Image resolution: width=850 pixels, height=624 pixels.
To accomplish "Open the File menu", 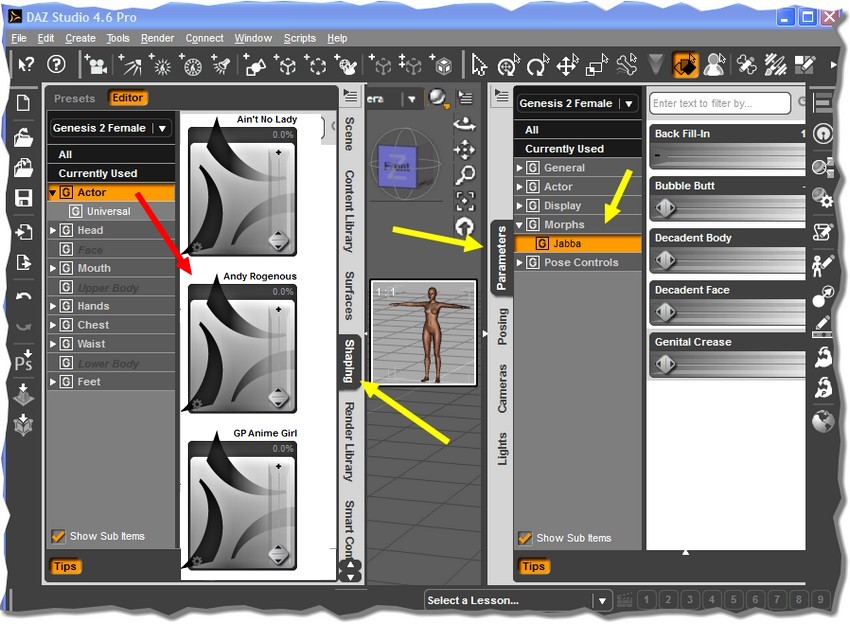I will (19, 38).
